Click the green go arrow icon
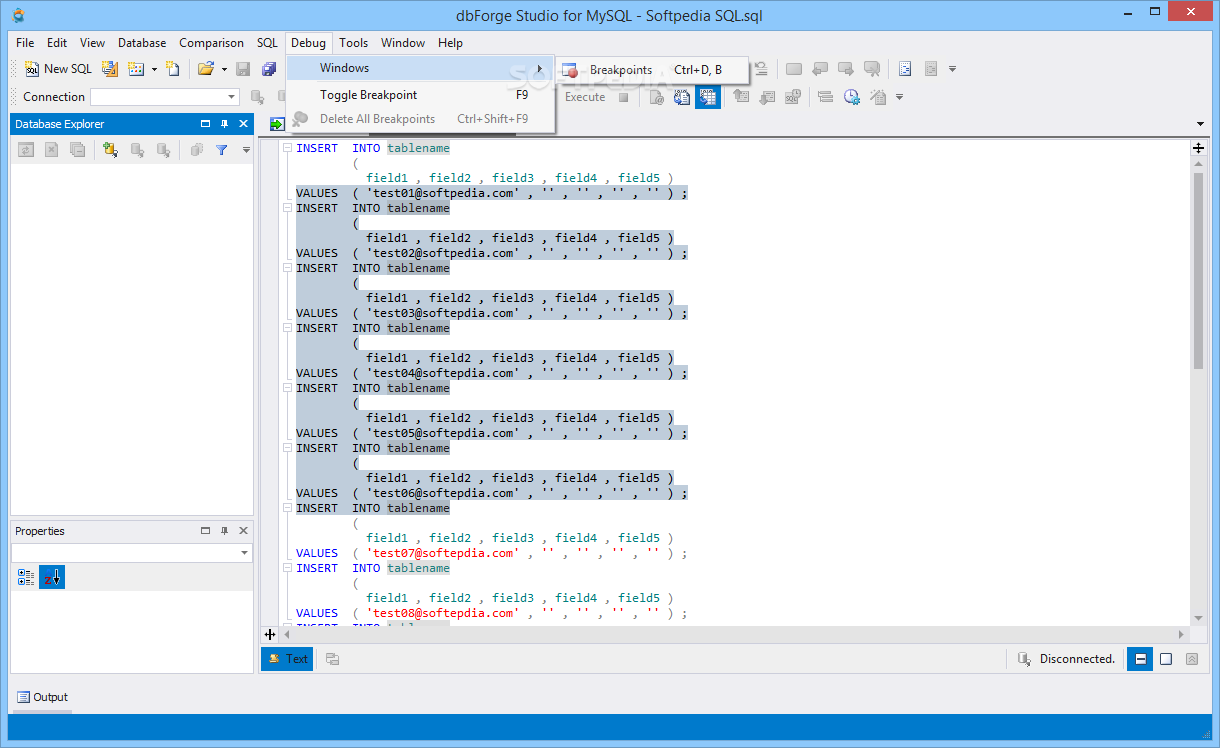Image resolution: width=1220 pixels, height=748 pixels. point(277,124)
